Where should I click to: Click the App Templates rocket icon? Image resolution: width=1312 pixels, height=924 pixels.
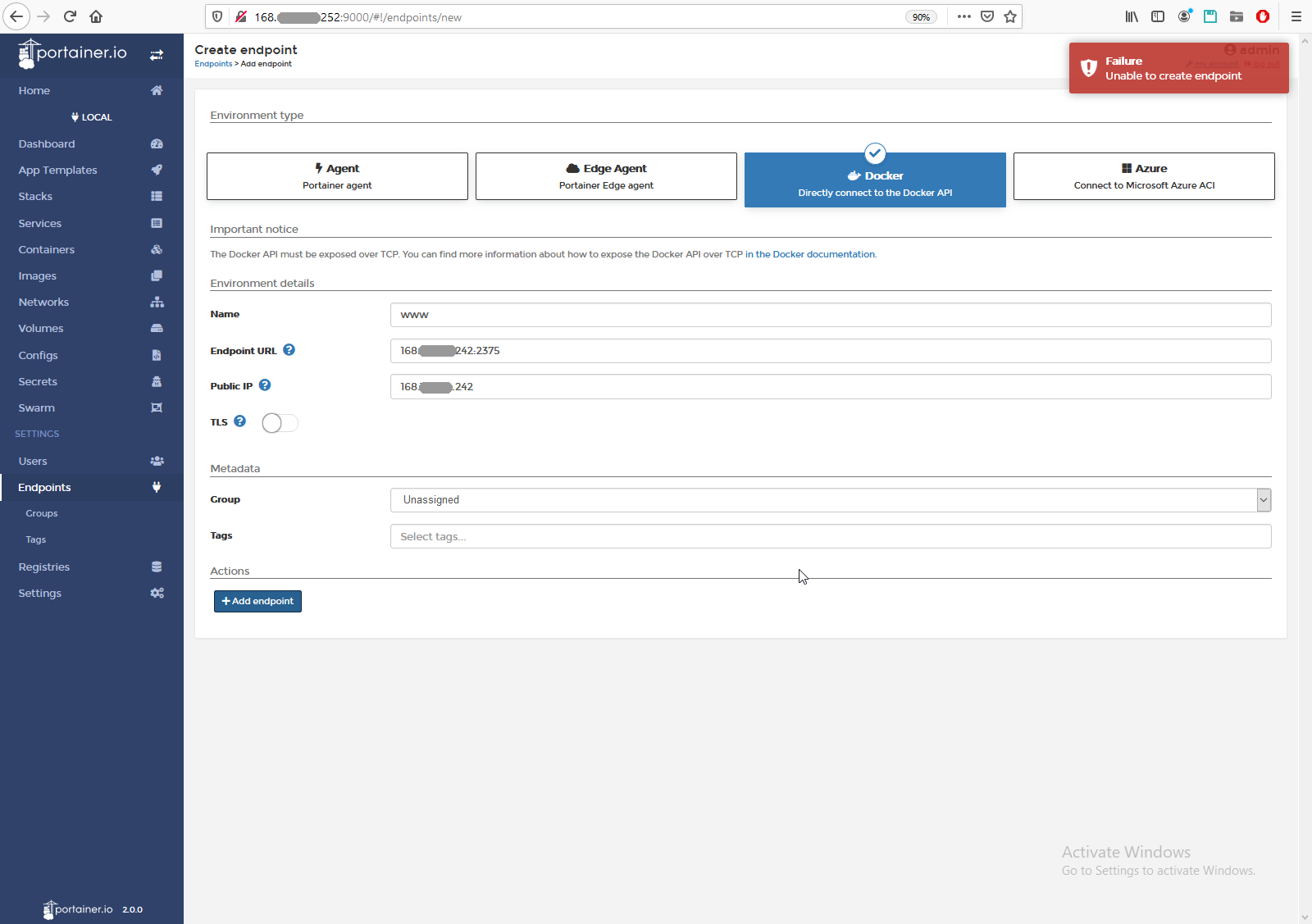coord(157,170)
